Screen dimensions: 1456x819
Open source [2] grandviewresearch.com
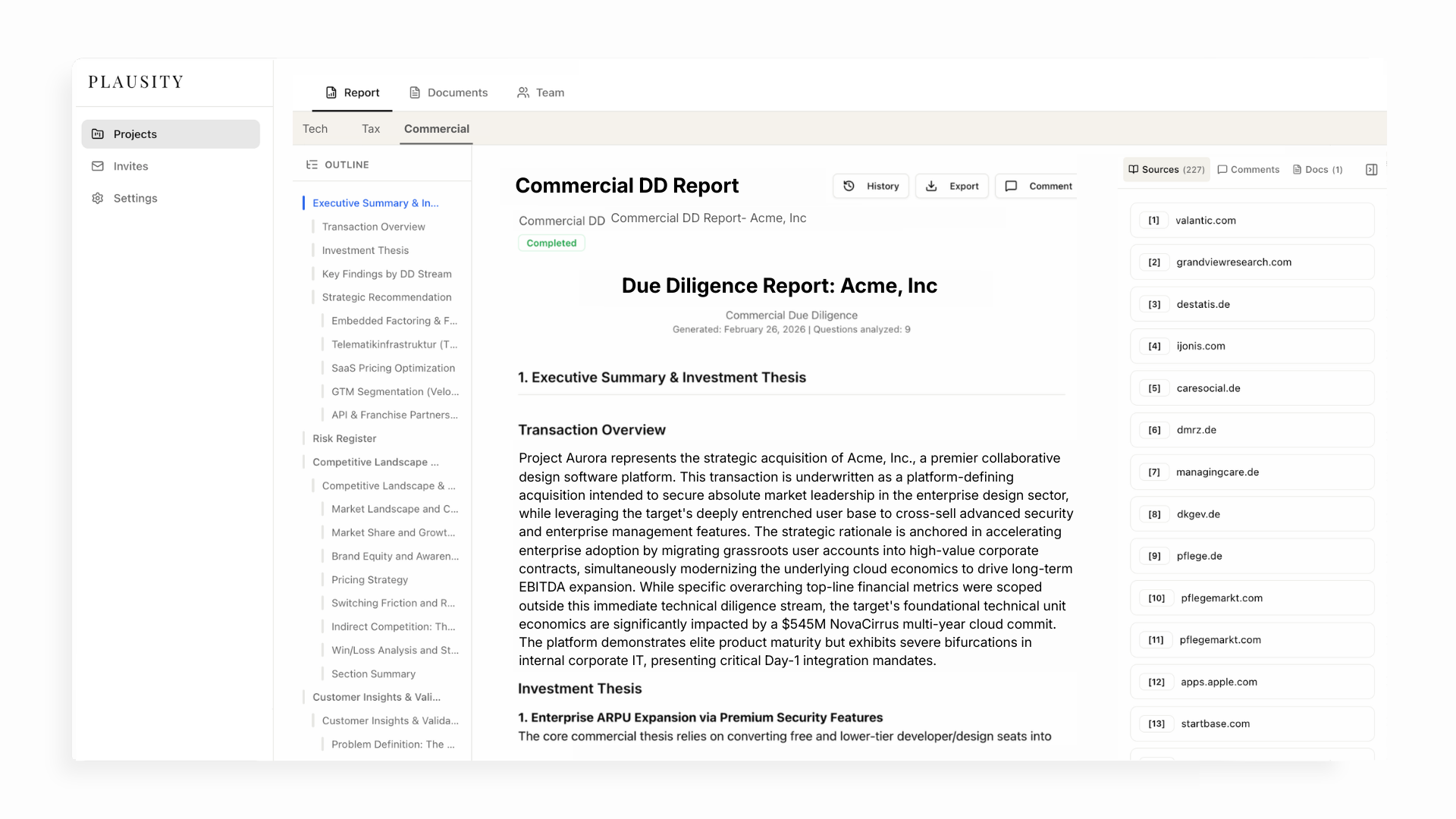tap(1251, 262)
